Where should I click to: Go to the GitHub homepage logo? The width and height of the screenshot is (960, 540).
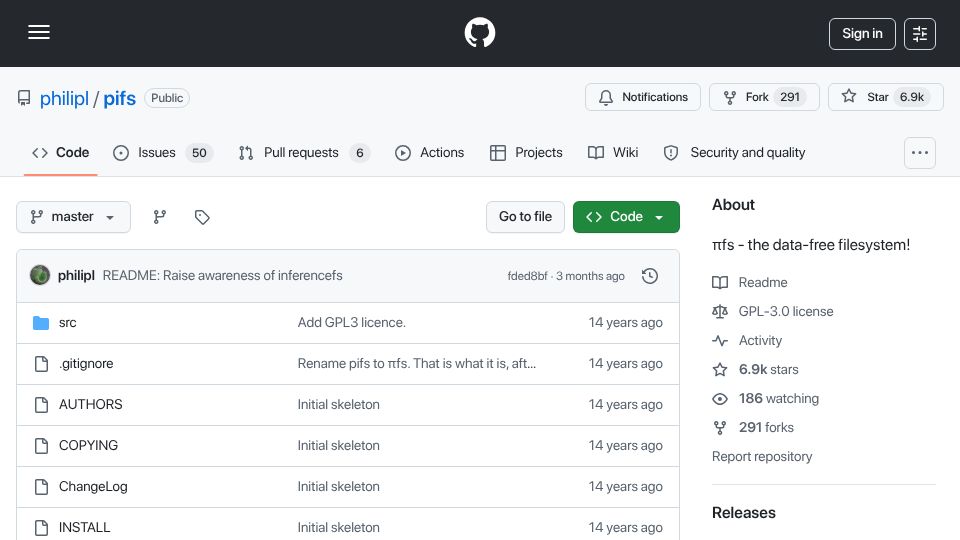pos(479,32)
